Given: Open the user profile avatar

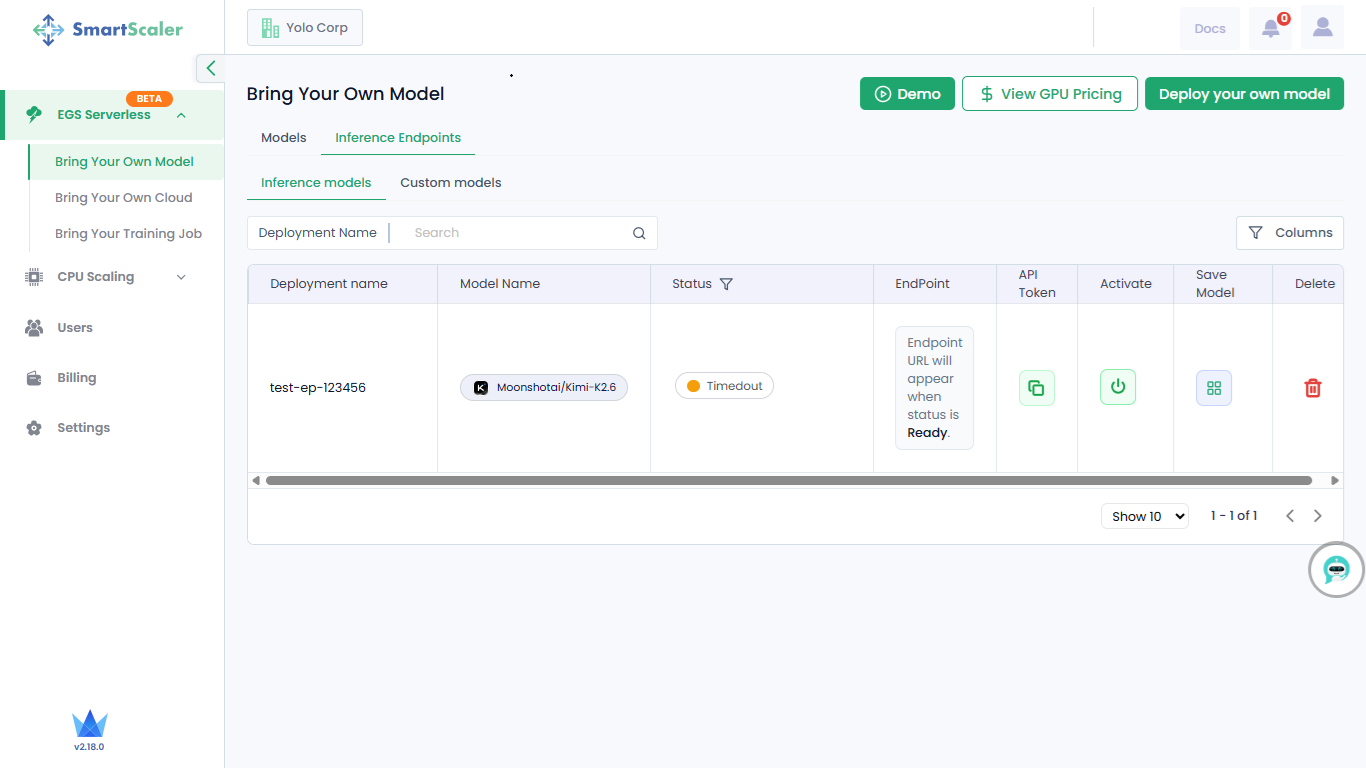Looking at the screenshot, I should (1323, 28).
